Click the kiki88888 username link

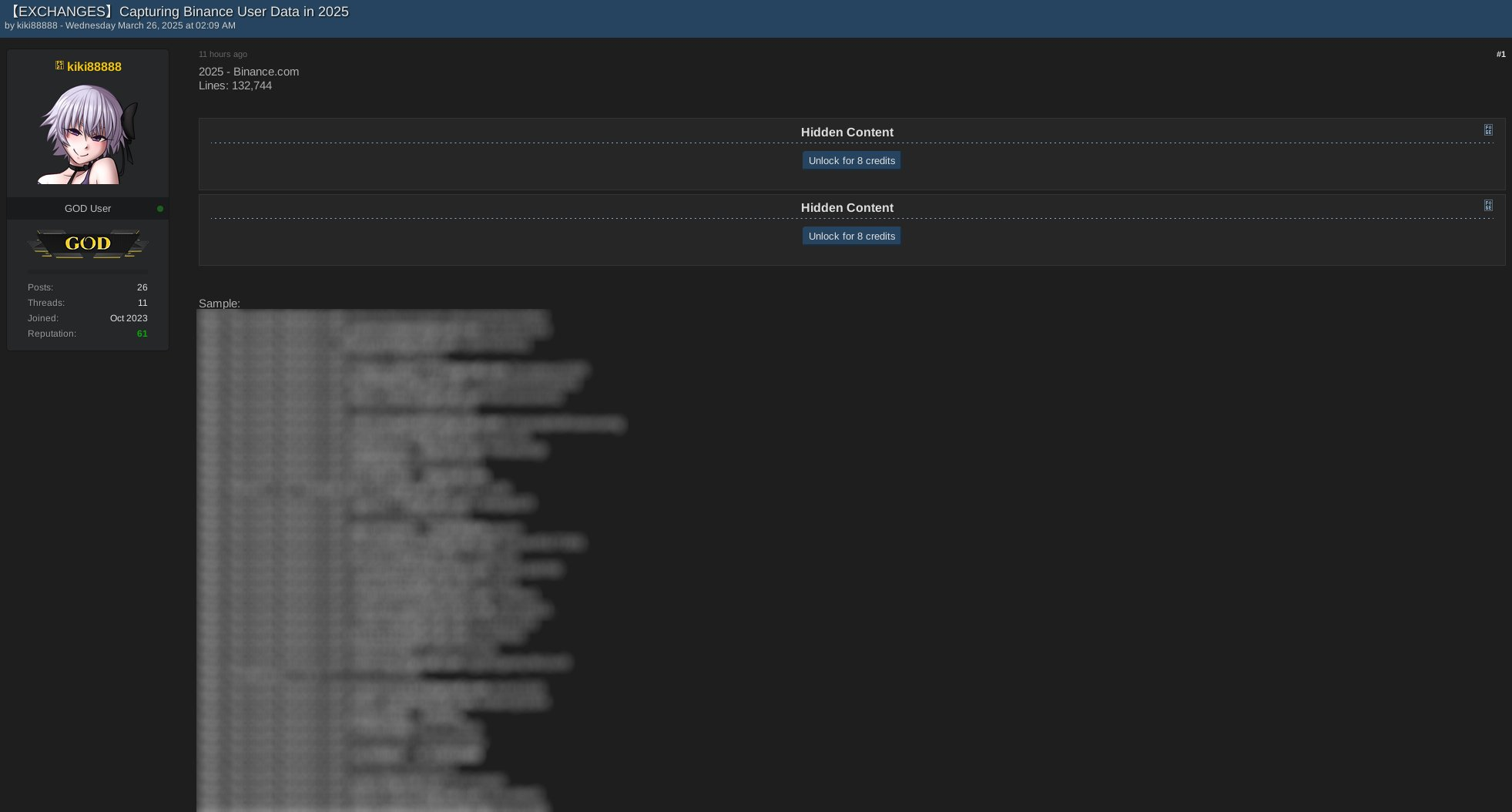(x=94, y=67)
